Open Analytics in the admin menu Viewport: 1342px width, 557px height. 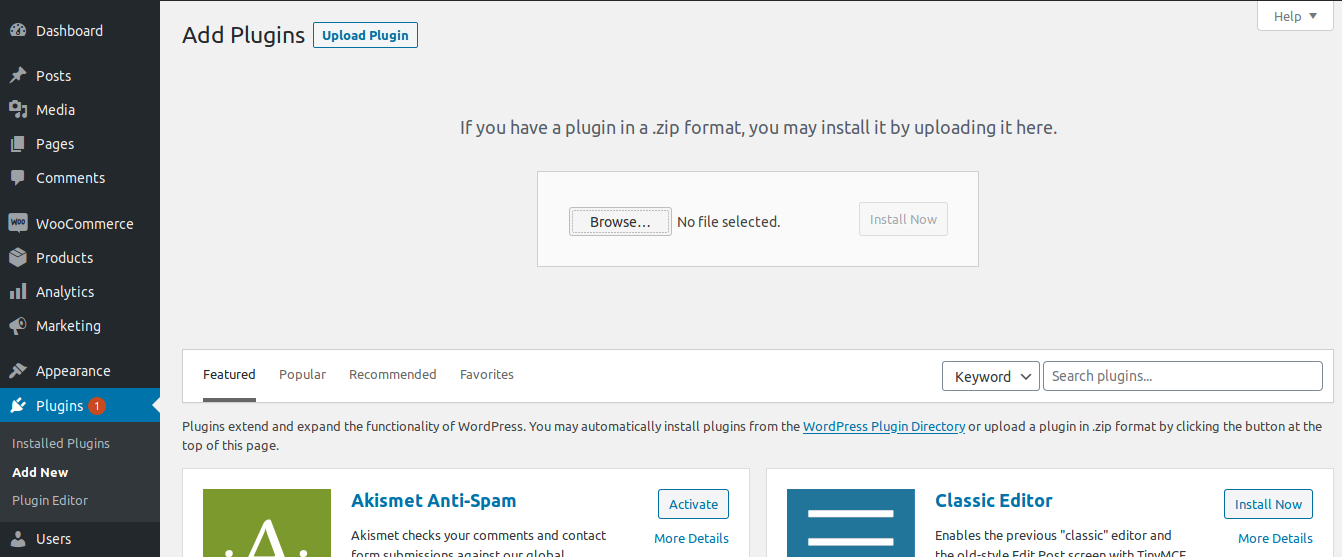(80, 292)
